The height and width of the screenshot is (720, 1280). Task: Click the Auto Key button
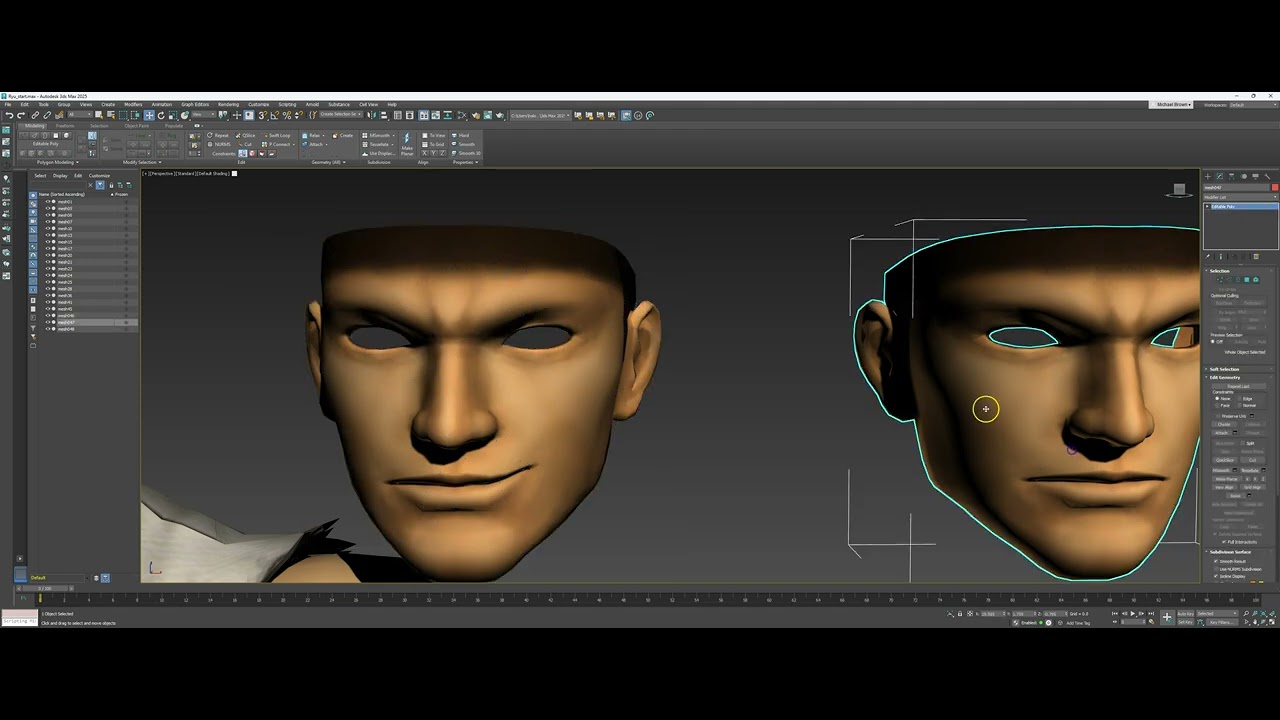coord(1186,614)
